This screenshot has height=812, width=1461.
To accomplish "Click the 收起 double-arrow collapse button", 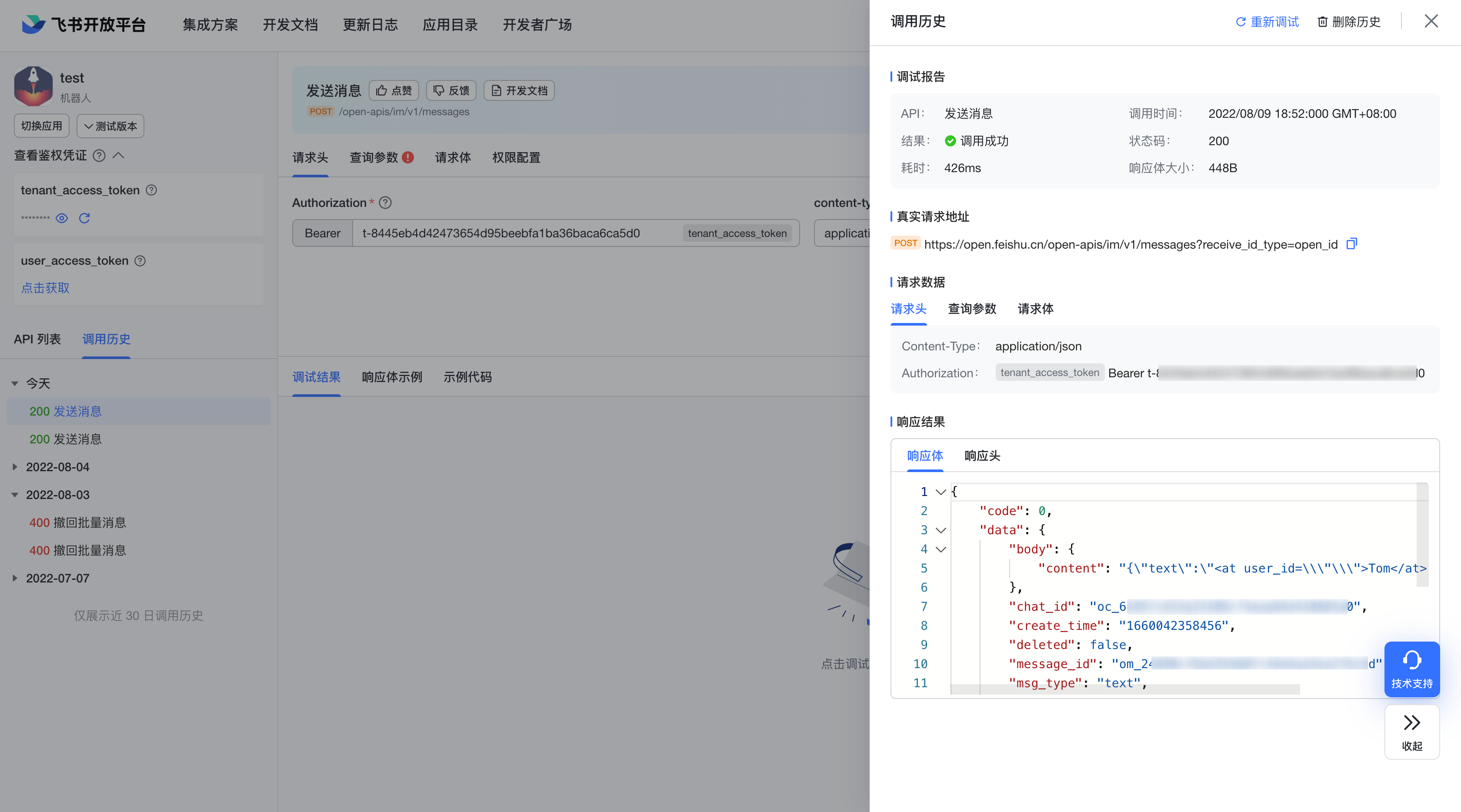I will pos(1412,732).
